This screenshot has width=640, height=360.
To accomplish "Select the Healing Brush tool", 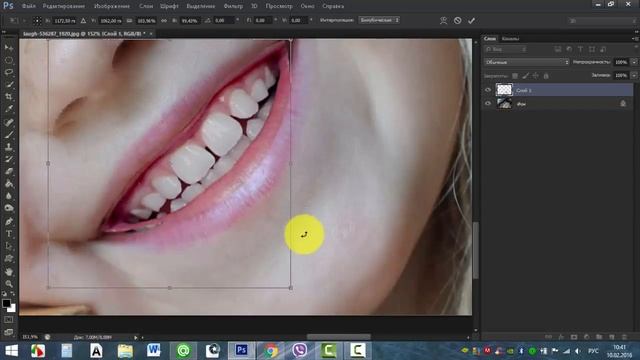I will [x=9, y=122].
